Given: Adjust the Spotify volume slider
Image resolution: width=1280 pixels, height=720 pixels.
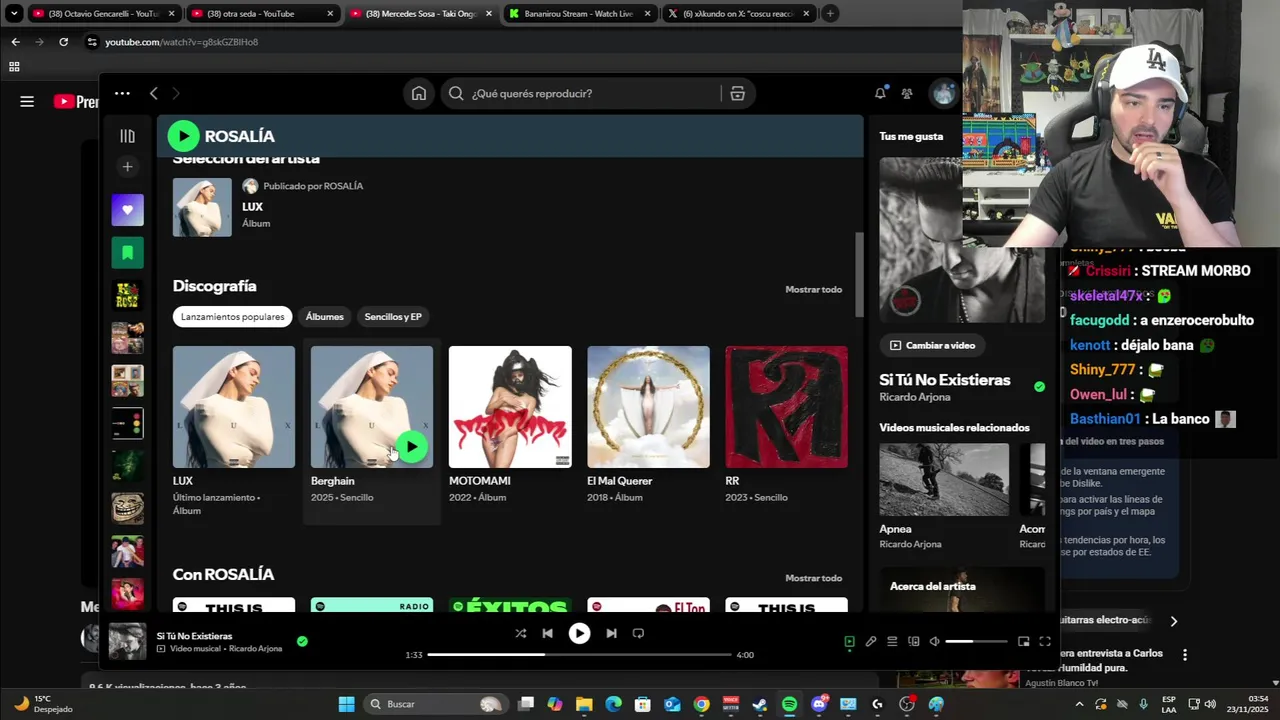Looking at the screenshot, I should (976, 642).
